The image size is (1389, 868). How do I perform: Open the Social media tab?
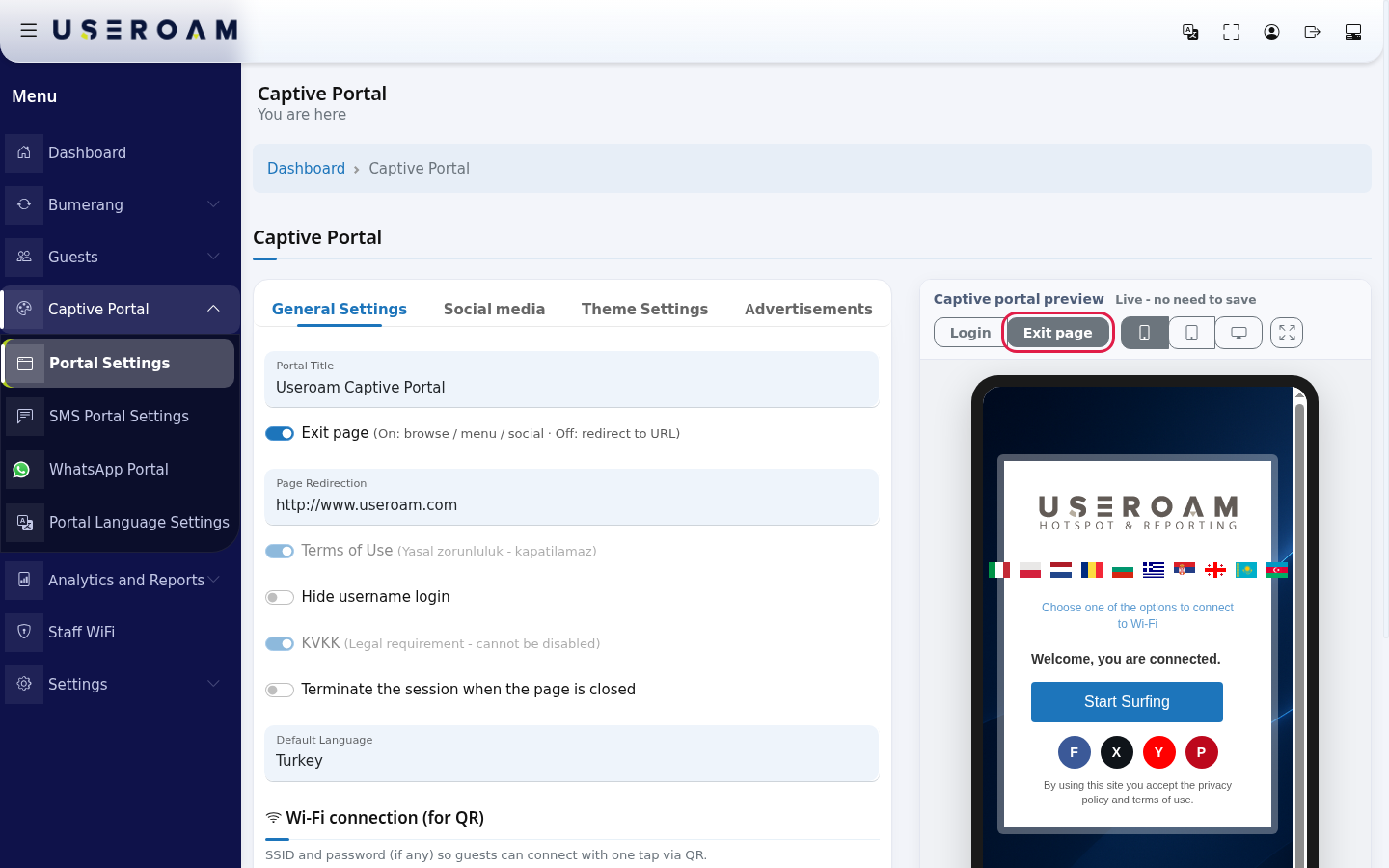coord(494,309)
